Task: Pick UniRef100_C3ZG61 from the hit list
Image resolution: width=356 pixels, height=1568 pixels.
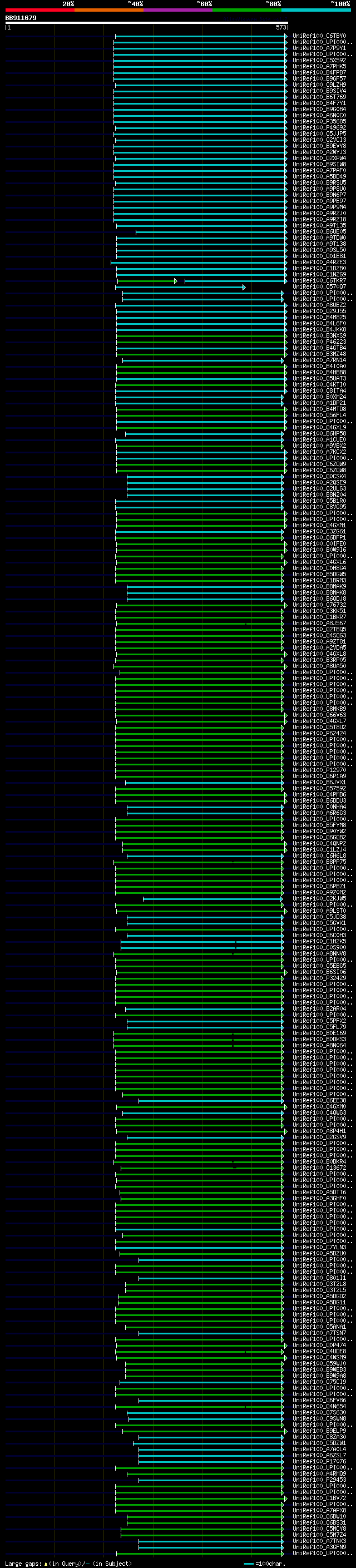Action: tap(319, 531)
